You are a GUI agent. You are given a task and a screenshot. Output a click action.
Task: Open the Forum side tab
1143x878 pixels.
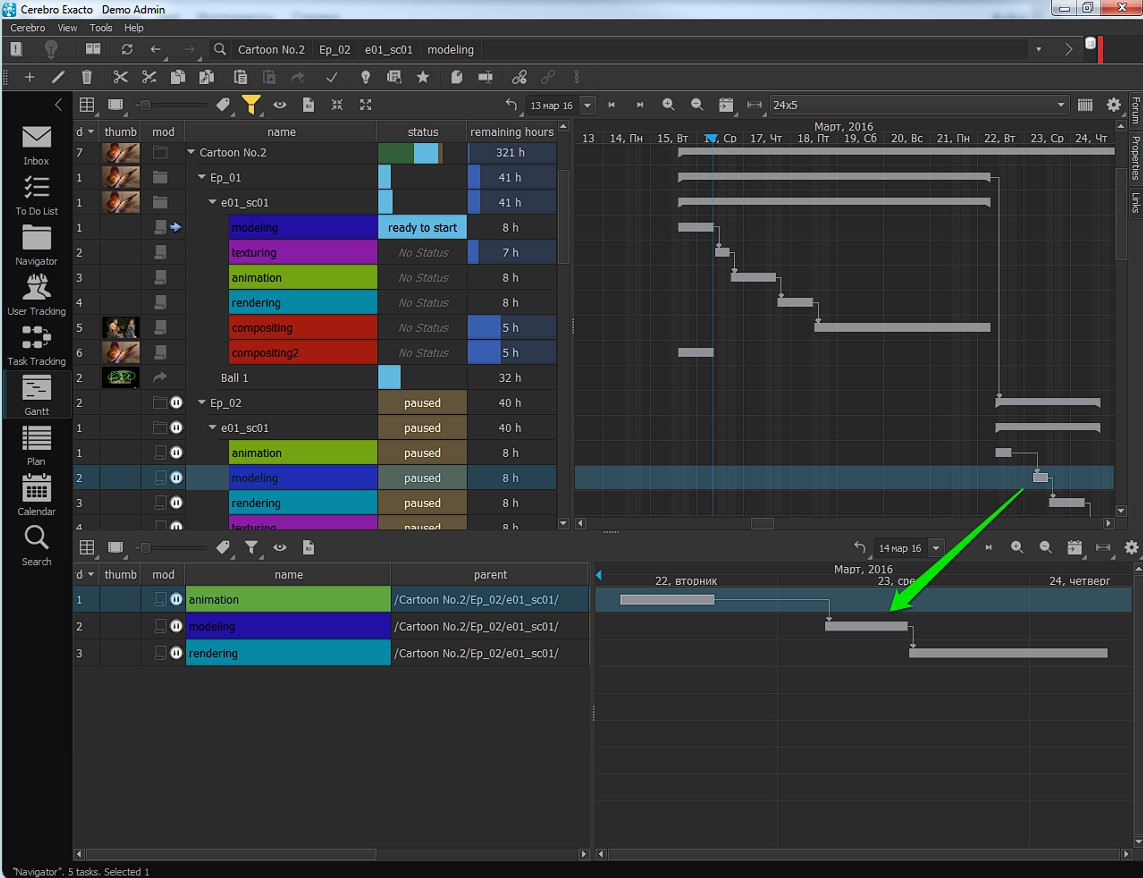tap(1135, 110)
